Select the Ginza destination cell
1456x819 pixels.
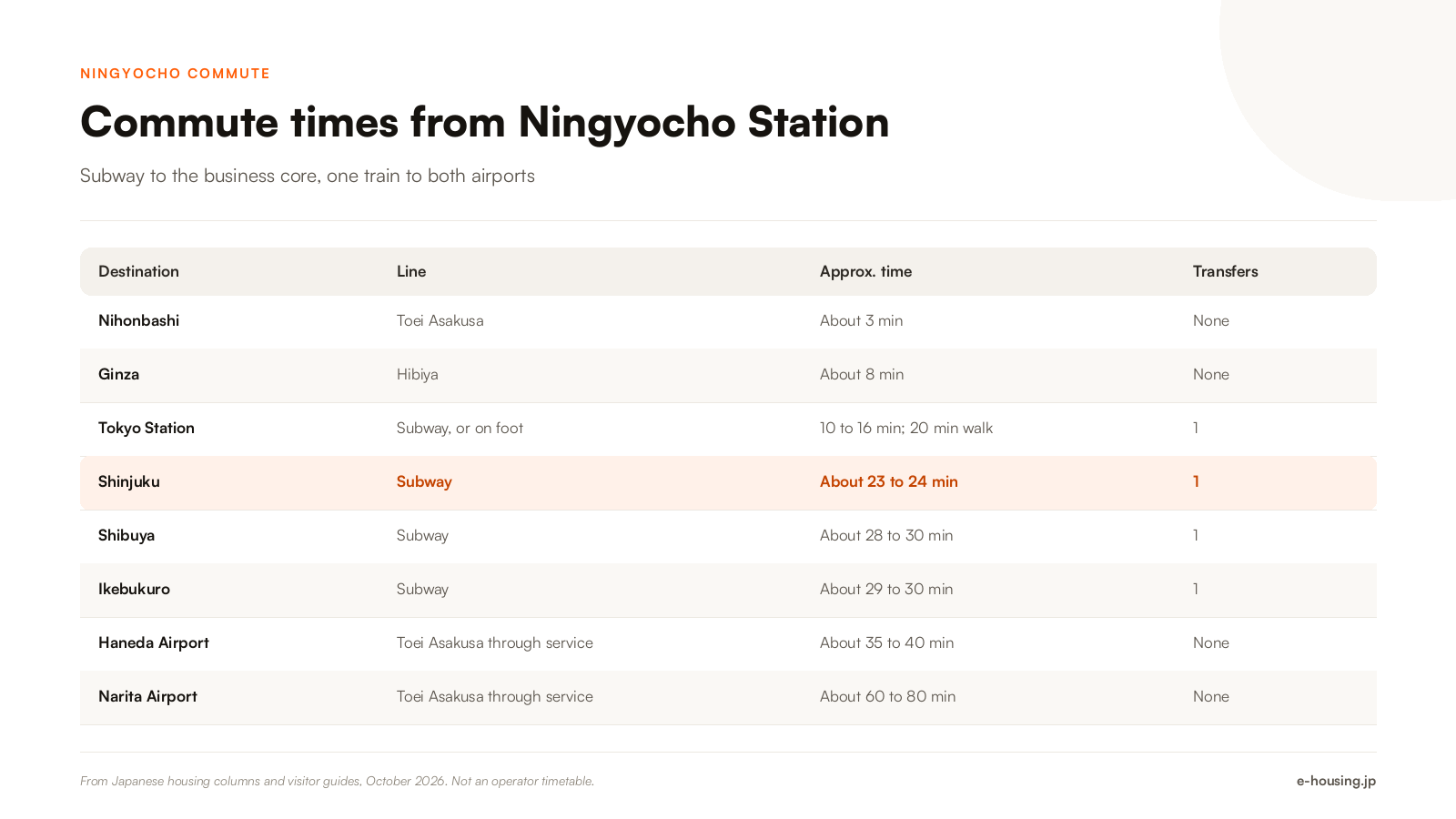point(118,374)
